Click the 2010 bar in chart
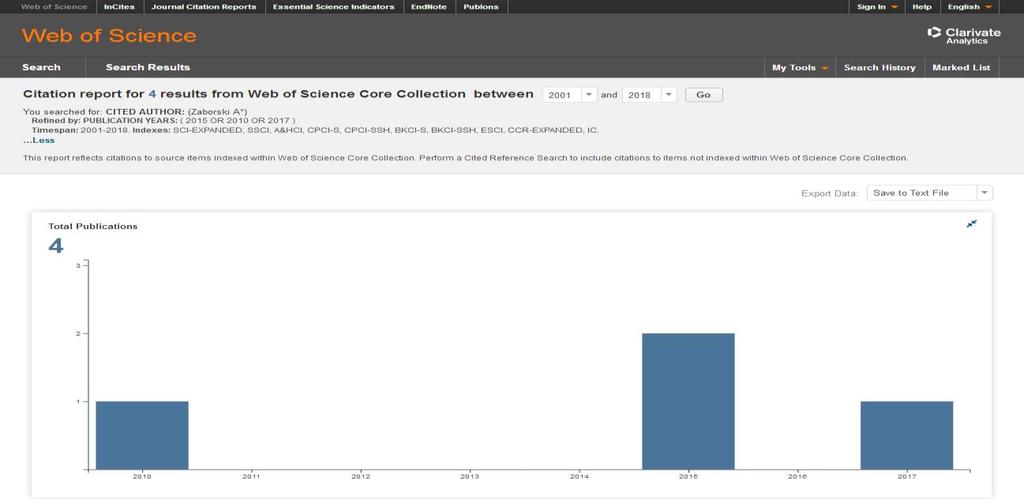This screenshot has width=1024, height=499. click(x=142, y=435)
